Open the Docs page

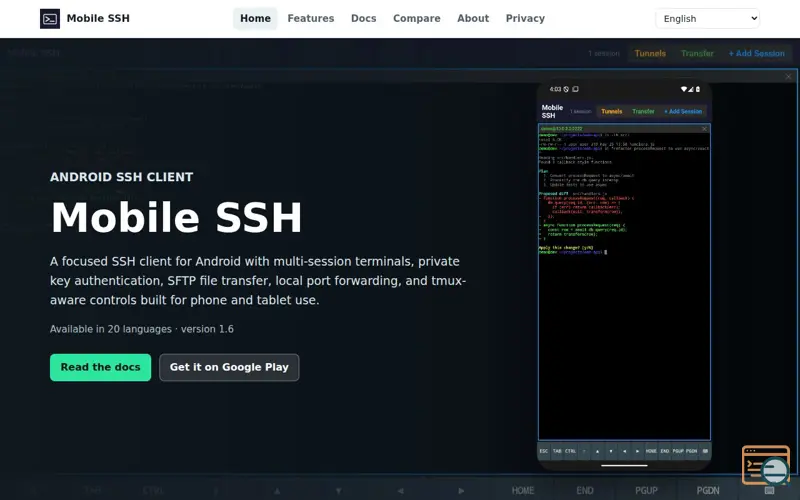(x=363, y=18)
